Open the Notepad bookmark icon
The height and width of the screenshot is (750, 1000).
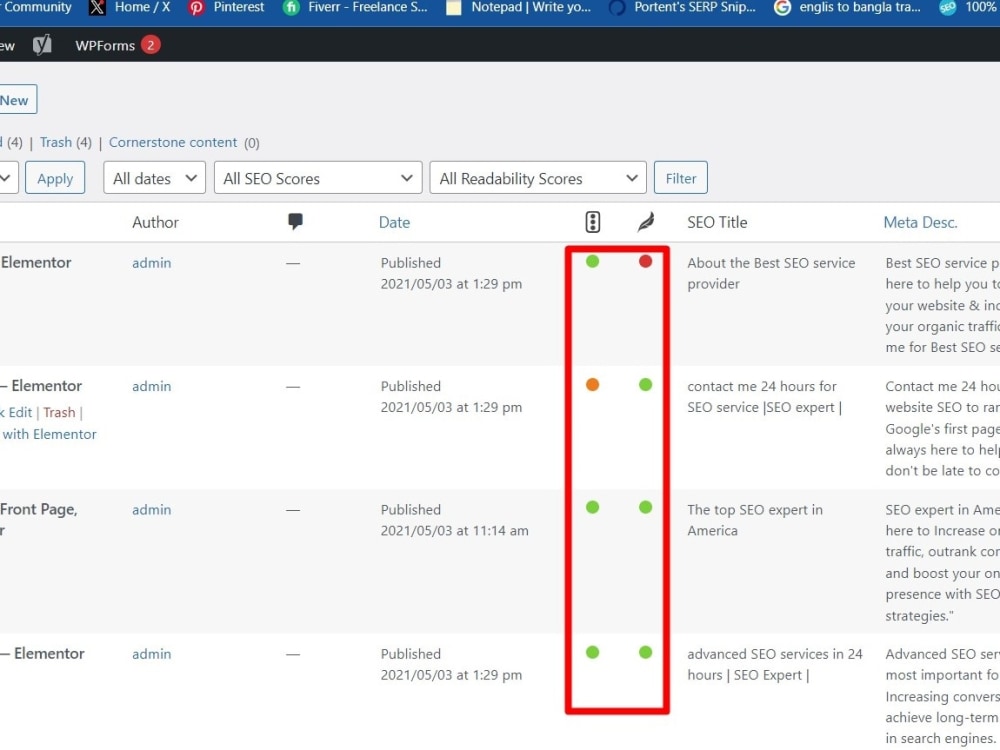coord(453,8)
